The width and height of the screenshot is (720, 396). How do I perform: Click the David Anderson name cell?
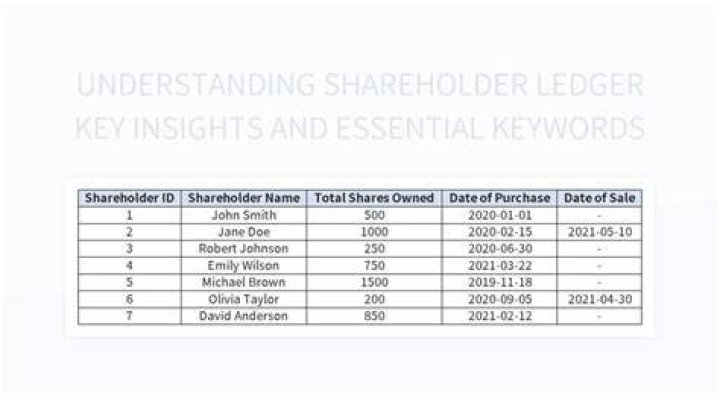point(243,316)
